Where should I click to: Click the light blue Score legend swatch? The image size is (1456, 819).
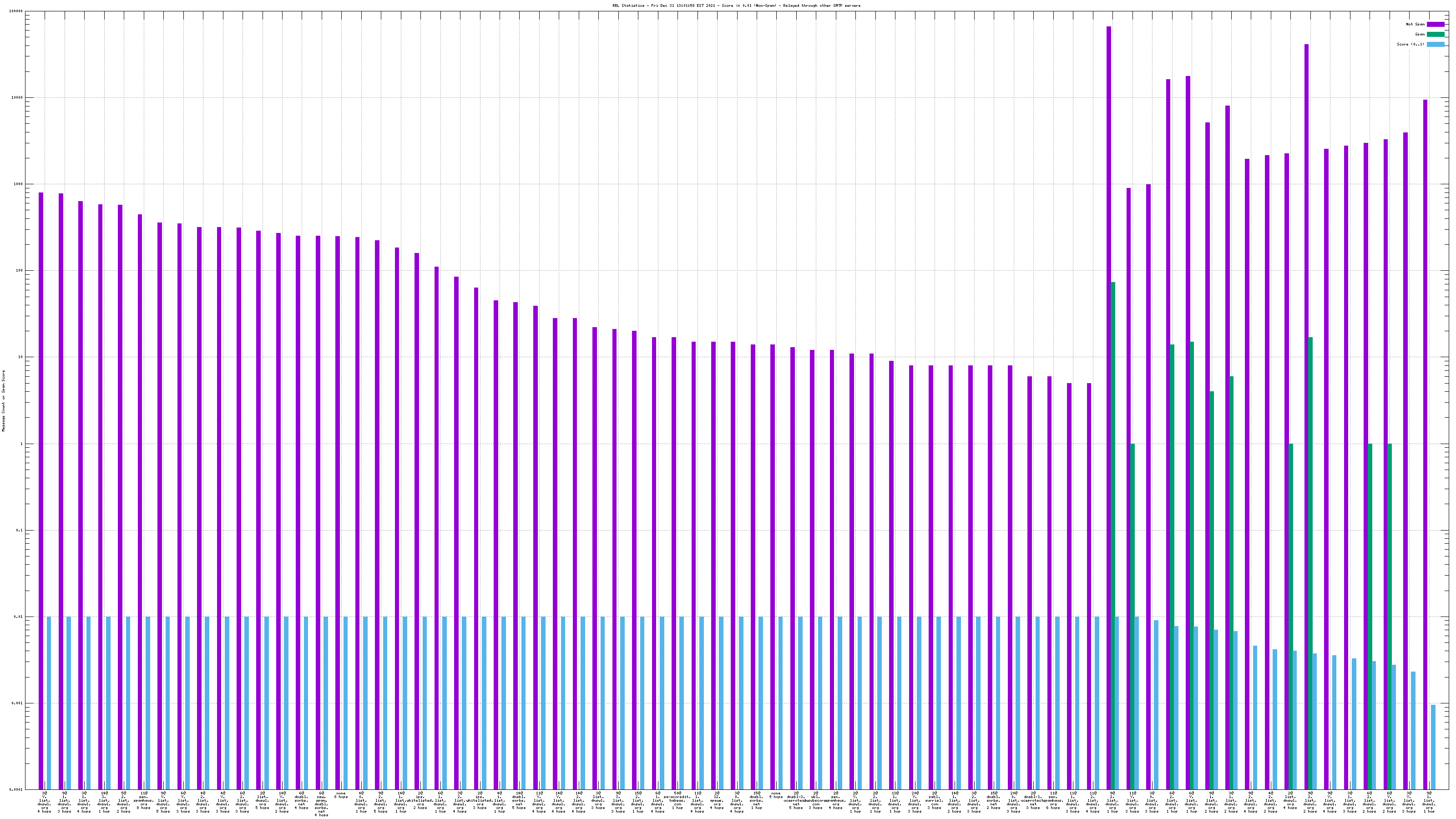[1435, 44]
